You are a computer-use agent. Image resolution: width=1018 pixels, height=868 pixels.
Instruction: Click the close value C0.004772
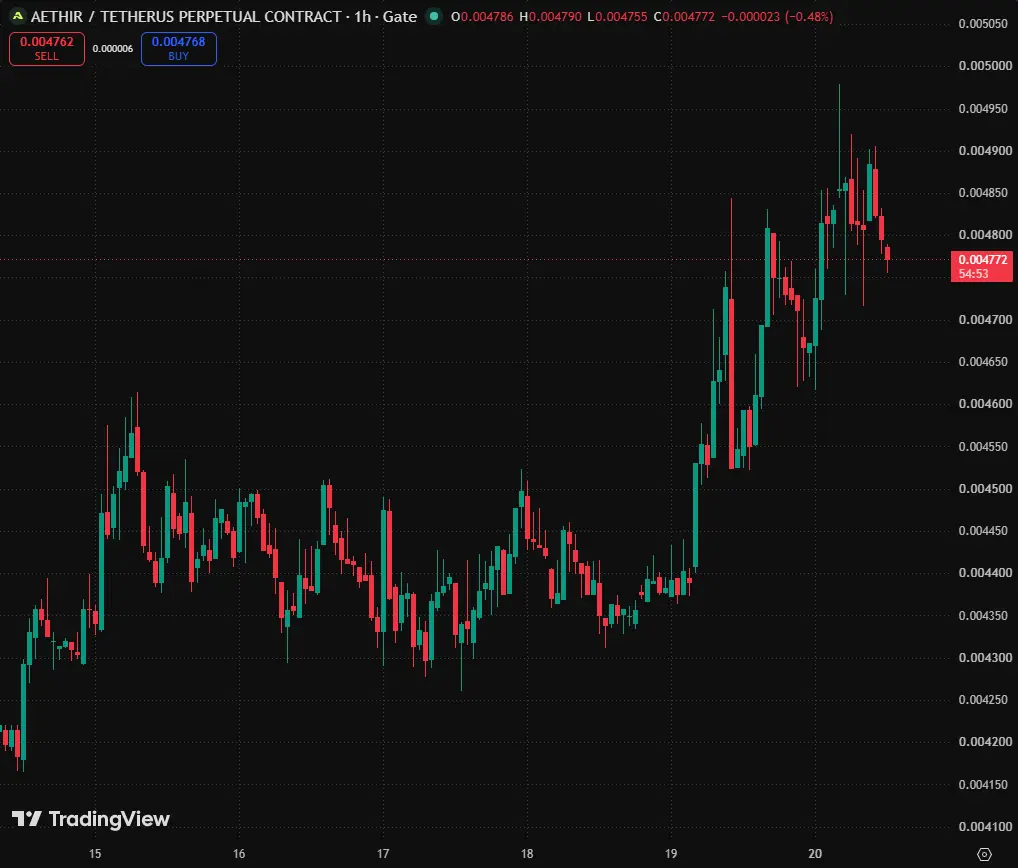pyautogui.click(x=684, y=17)
